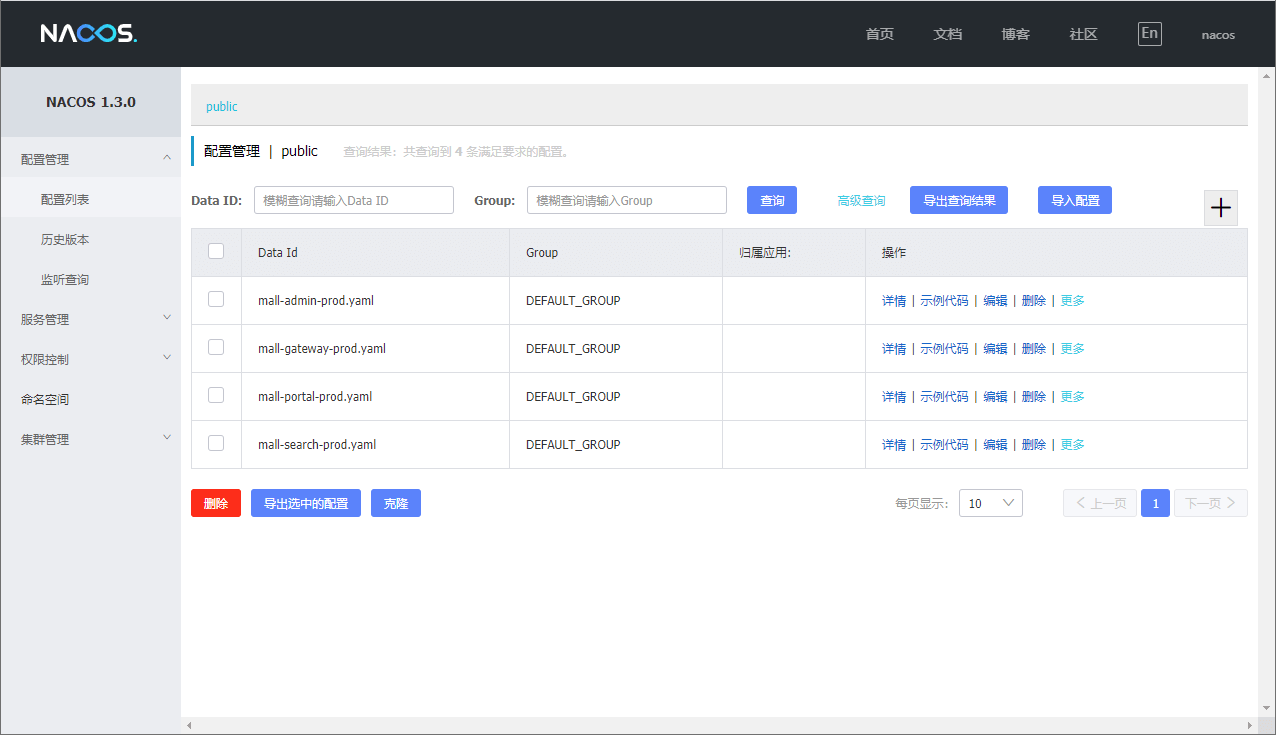
Task: Go to 首页 in the top navigation
Action: 880,34
